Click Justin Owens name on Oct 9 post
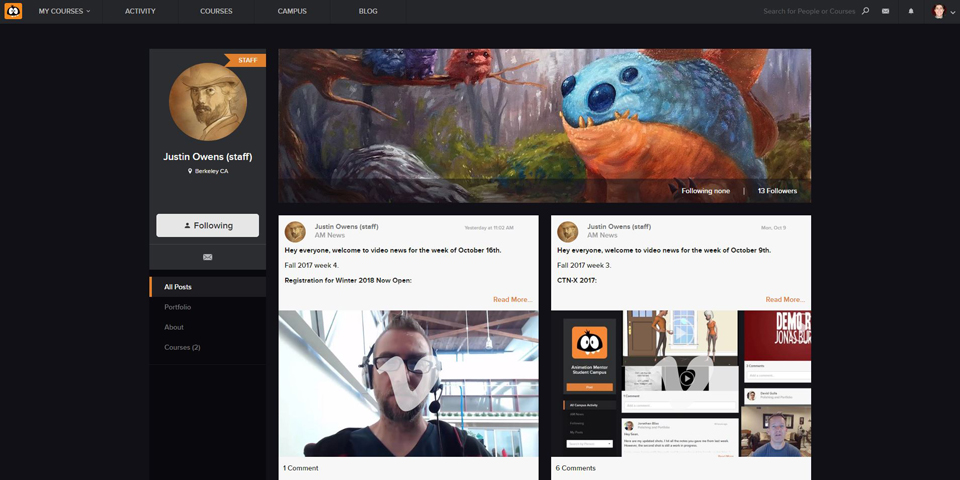The image size is (960, 480). click(619, 227)
